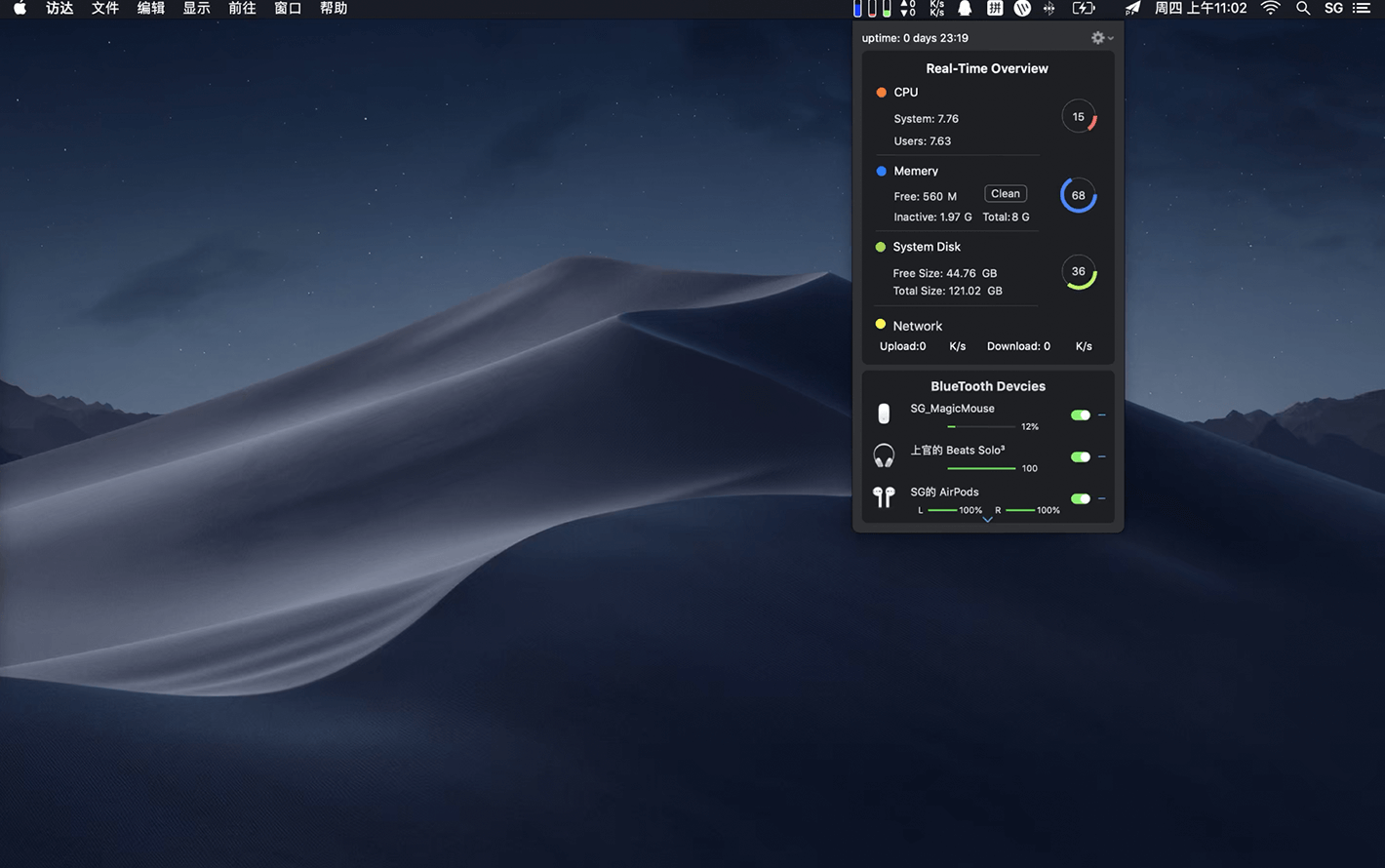This screenshot has width=1385, height=868.
Task: Click the paper plane menu bar icon
Action: [x=1132, y=9]
